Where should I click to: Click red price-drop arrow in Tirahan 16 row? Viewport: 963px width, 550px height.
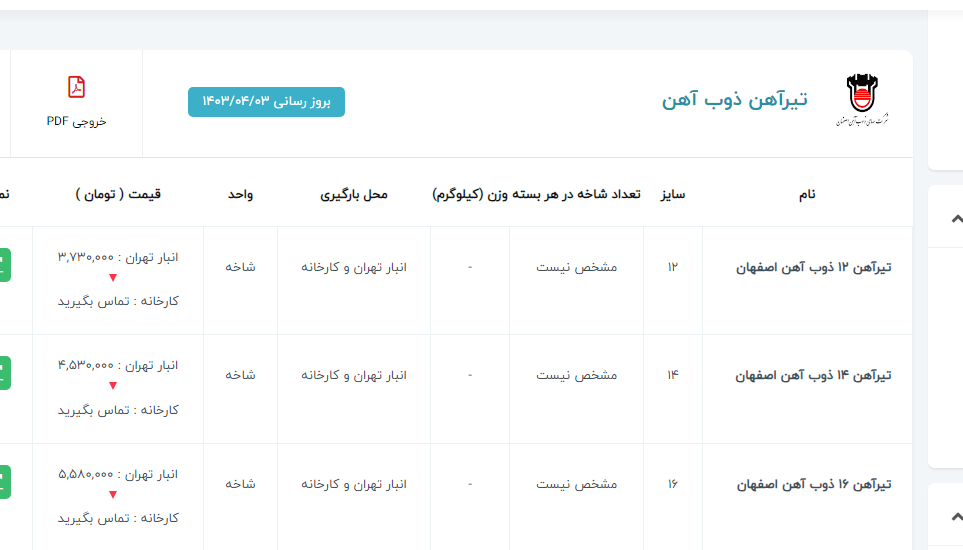click(x=113, y=495)
